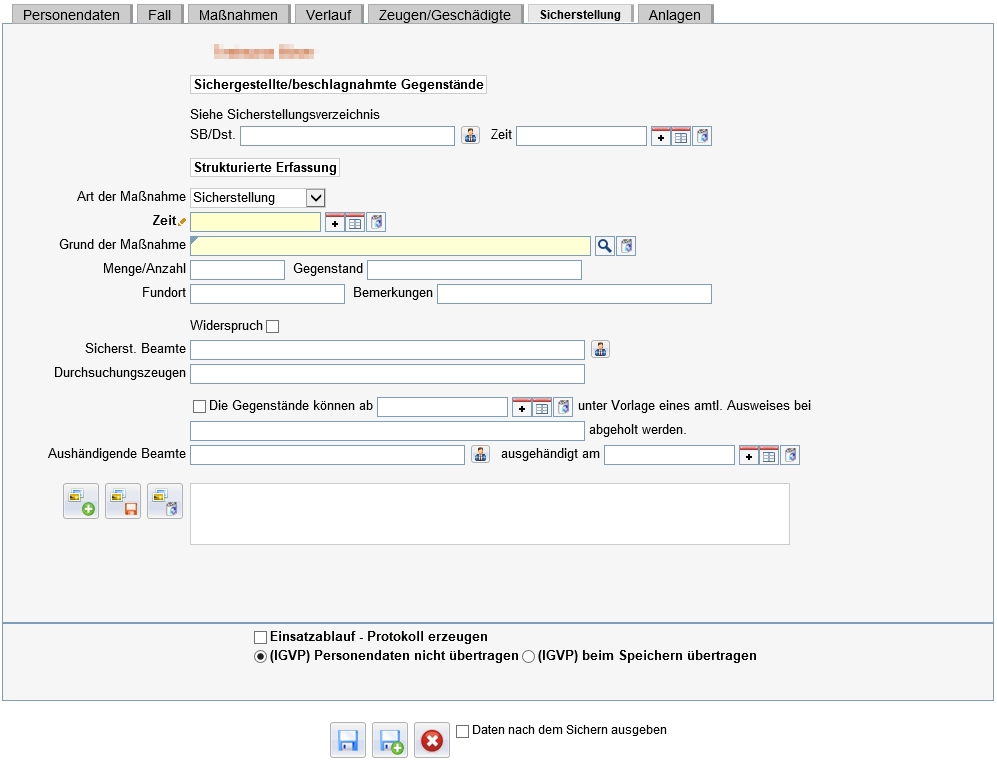Open the Fall tab
997x764 pixels.
(160, 15)
